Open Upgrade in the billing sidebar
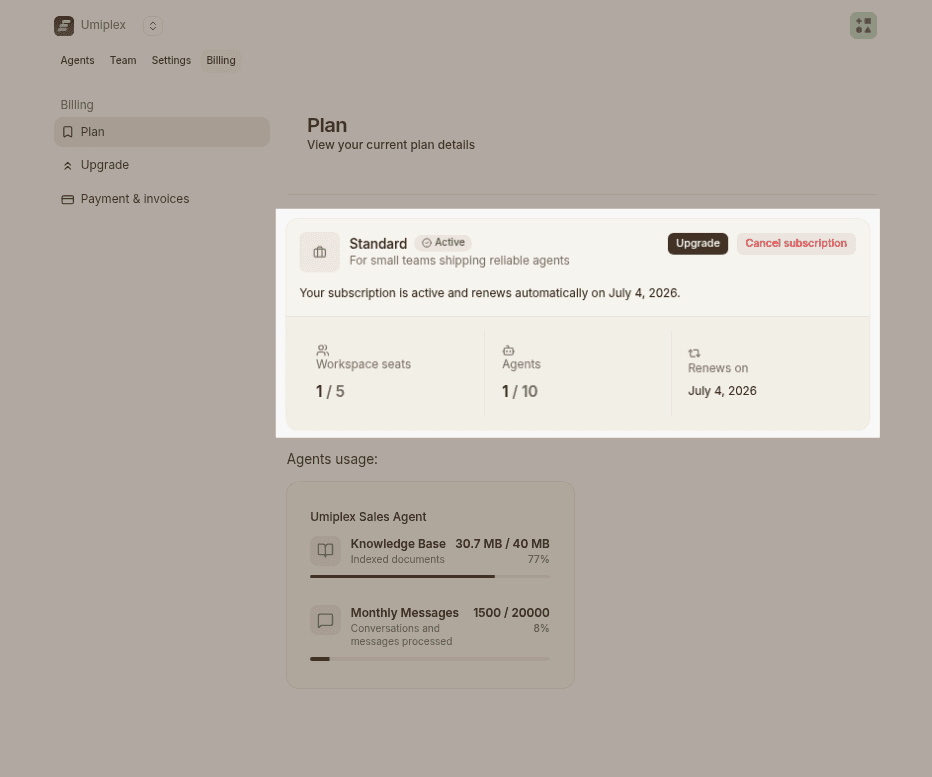The width and height of the screenshot is (932, 777). (x=162, y=165)
